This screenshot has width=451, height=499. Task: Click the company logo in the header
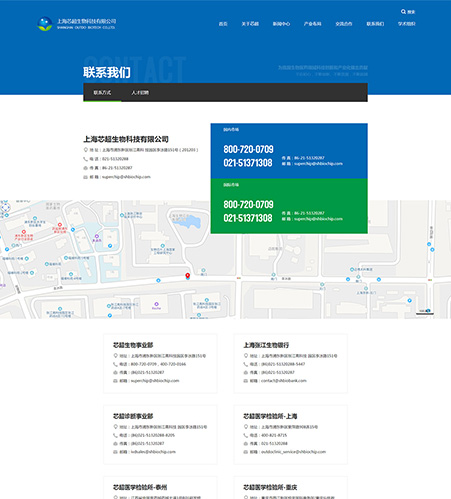77,24
